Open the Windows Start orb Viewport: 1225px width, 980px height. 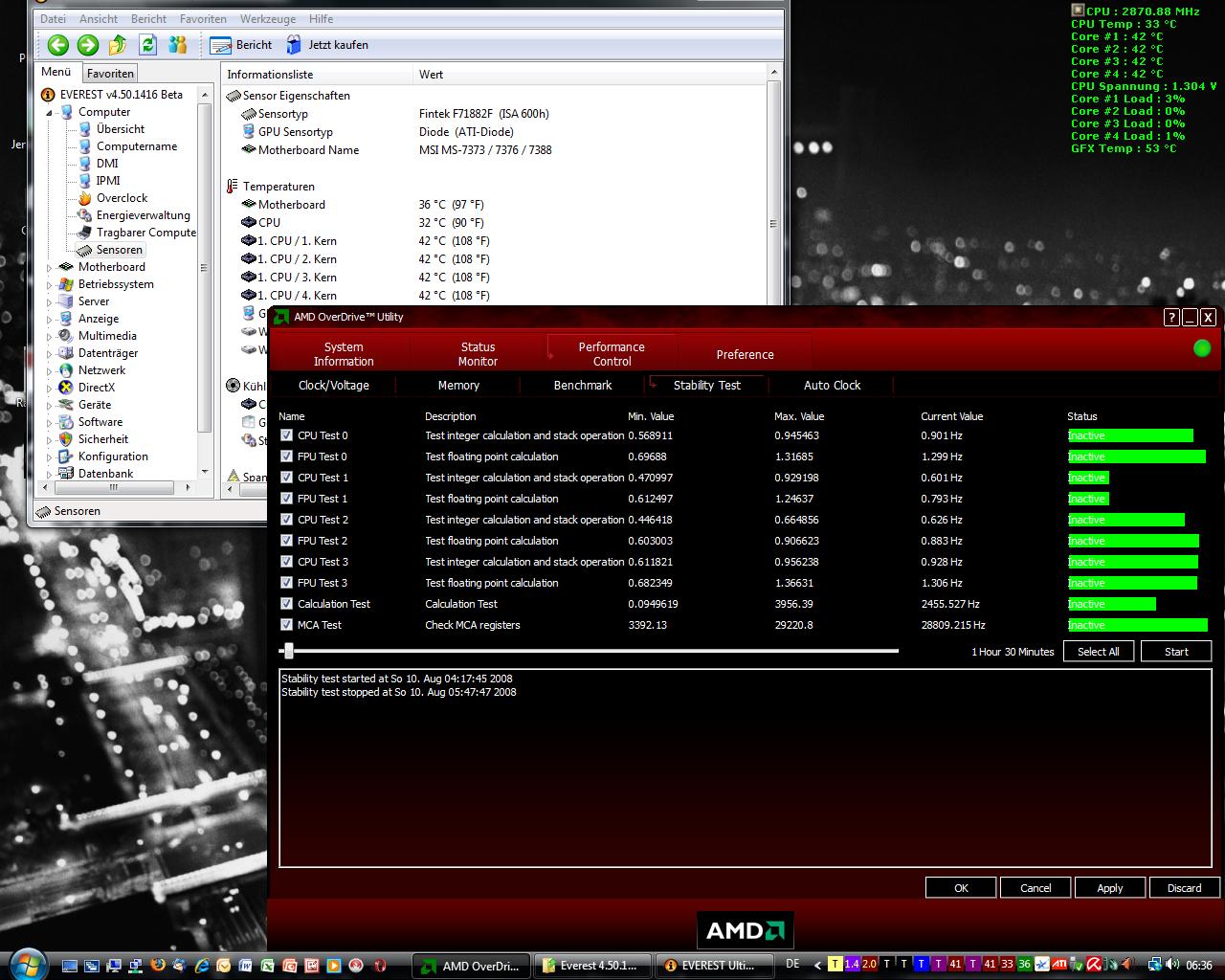[x=26, y=964]
